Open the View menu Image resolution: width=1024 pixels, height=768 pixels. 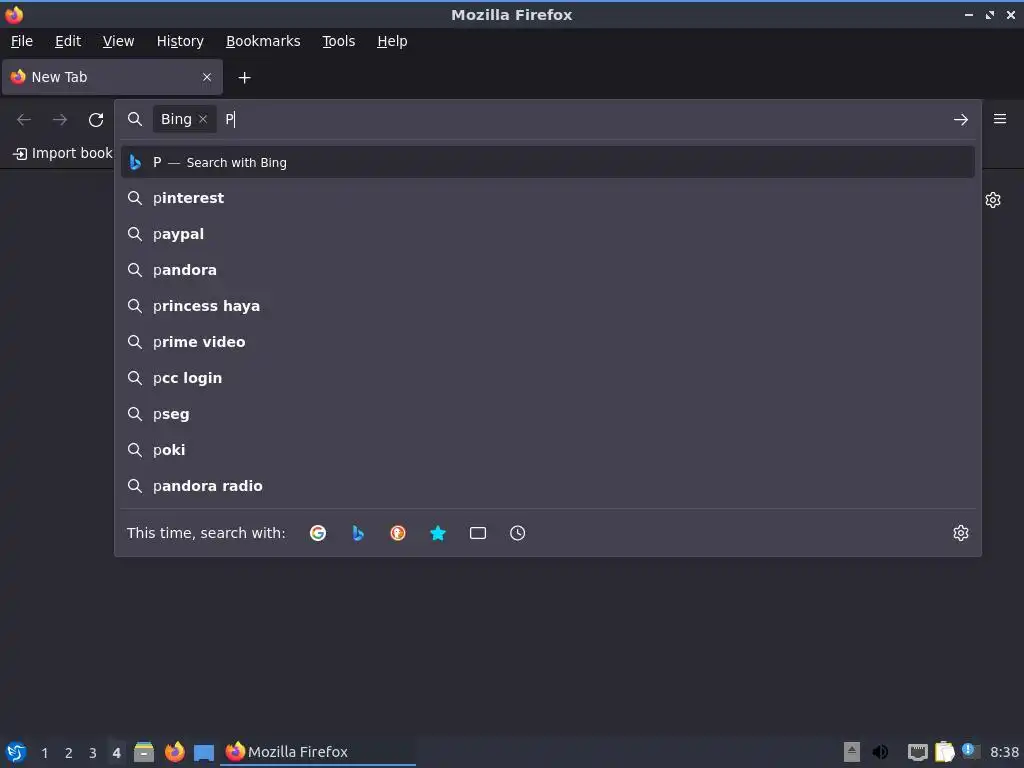(x=118, y=41)
